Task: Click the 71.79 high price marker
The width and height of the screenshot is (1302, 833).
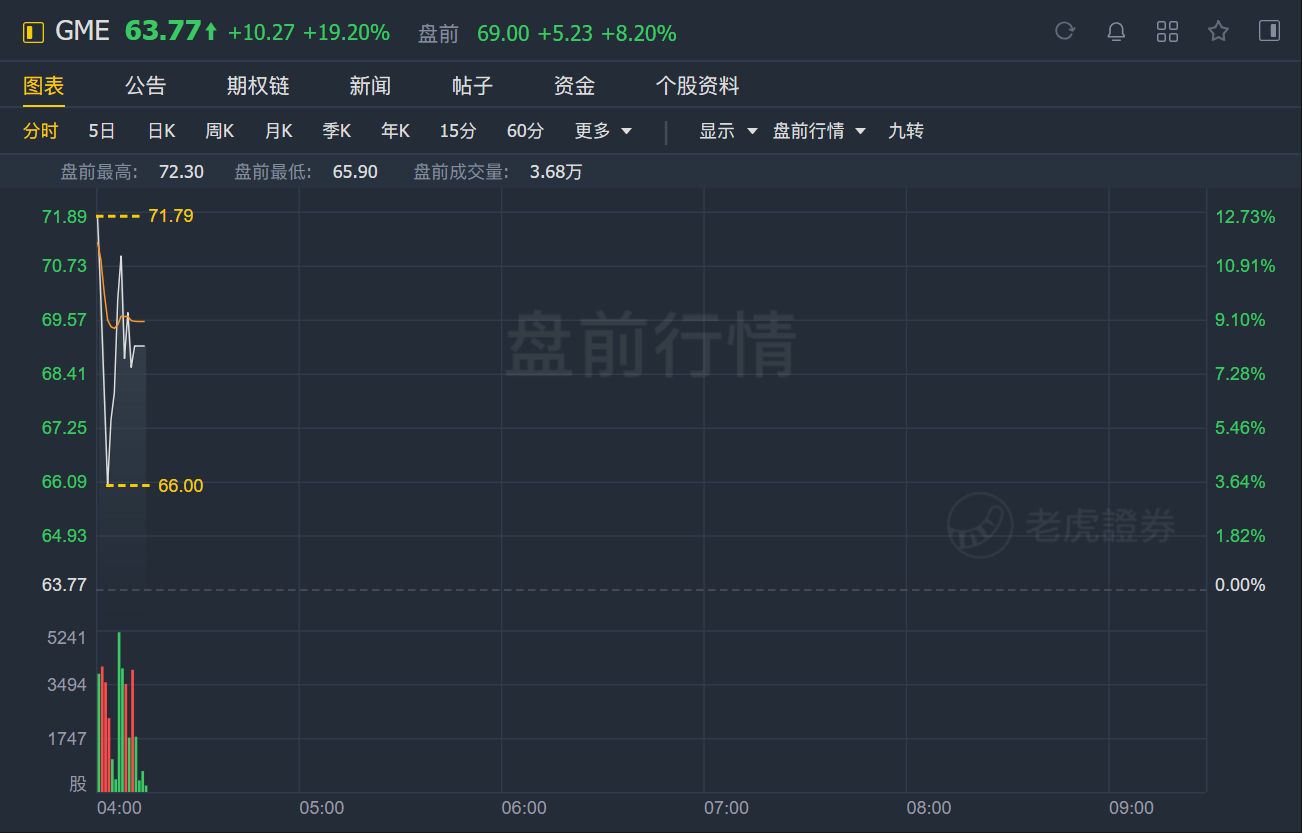Action: pos(170,215)
